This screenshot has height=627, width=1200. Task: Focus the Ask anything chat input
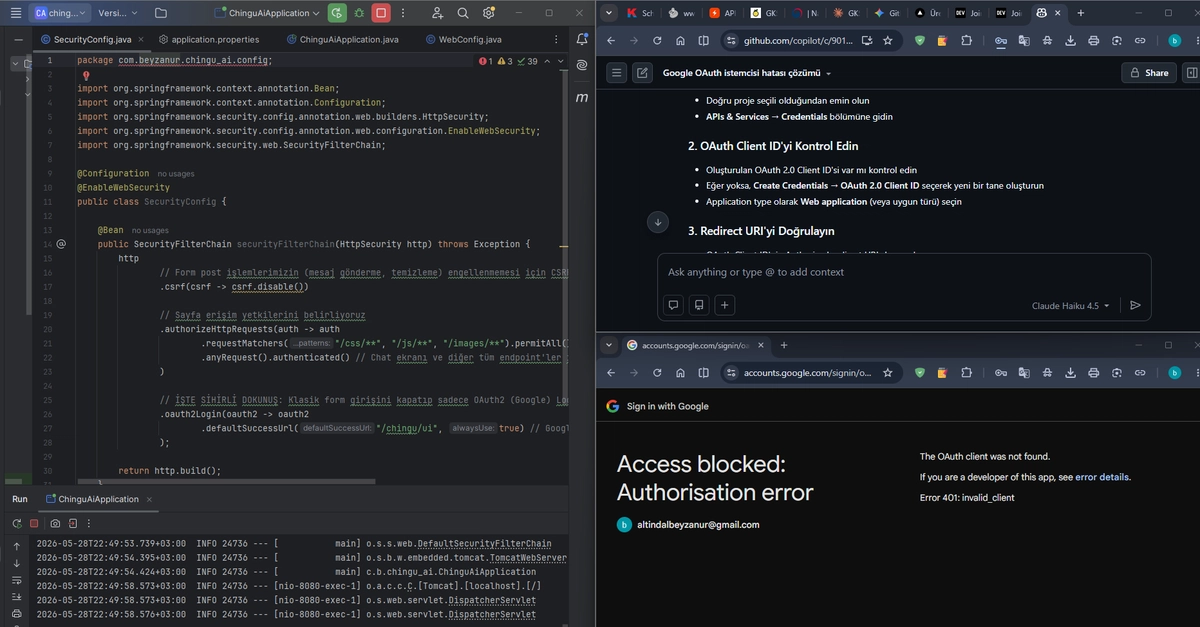point(903,272)
